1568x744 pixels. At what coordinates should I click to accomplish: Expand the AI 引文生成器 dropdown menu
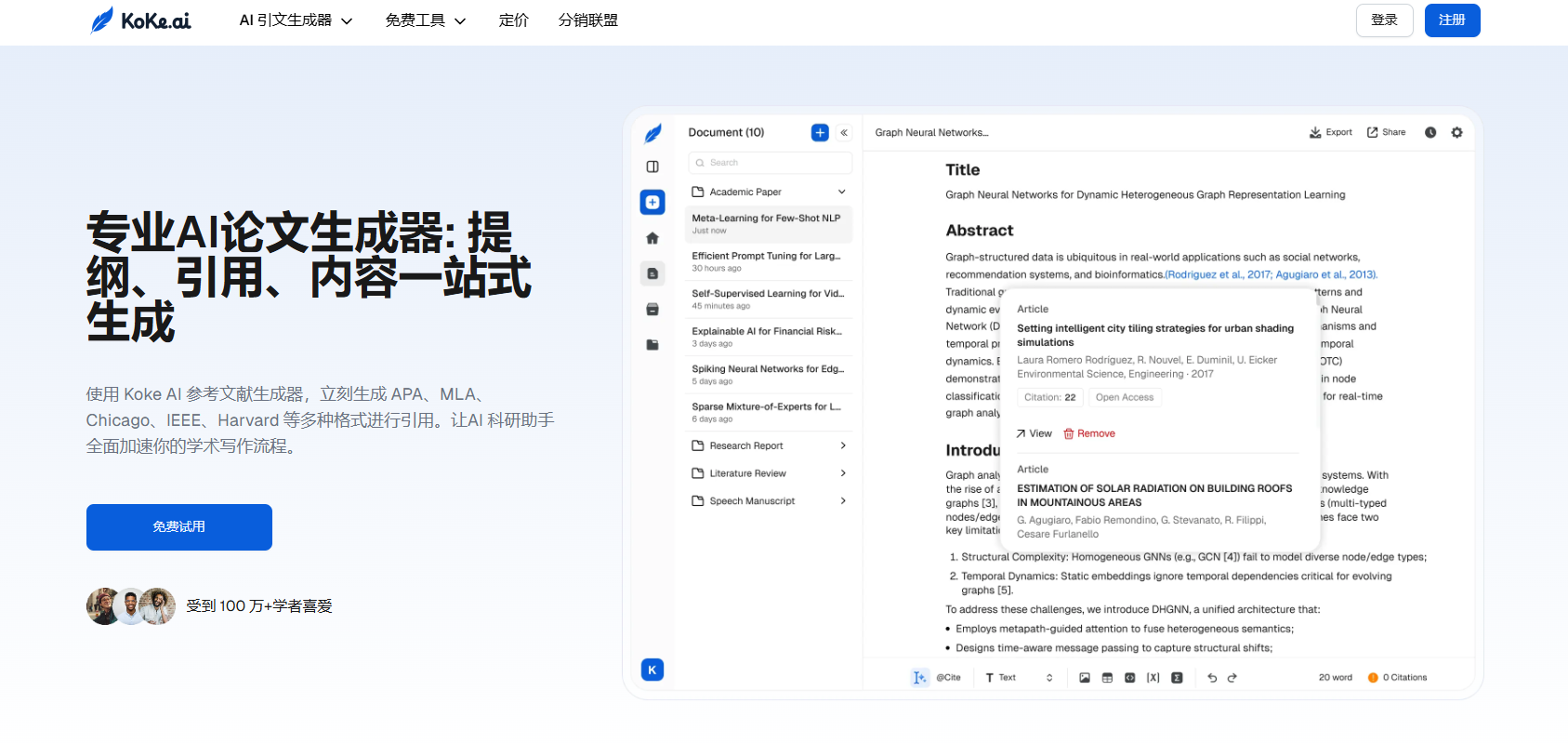(x=296, y=20)
